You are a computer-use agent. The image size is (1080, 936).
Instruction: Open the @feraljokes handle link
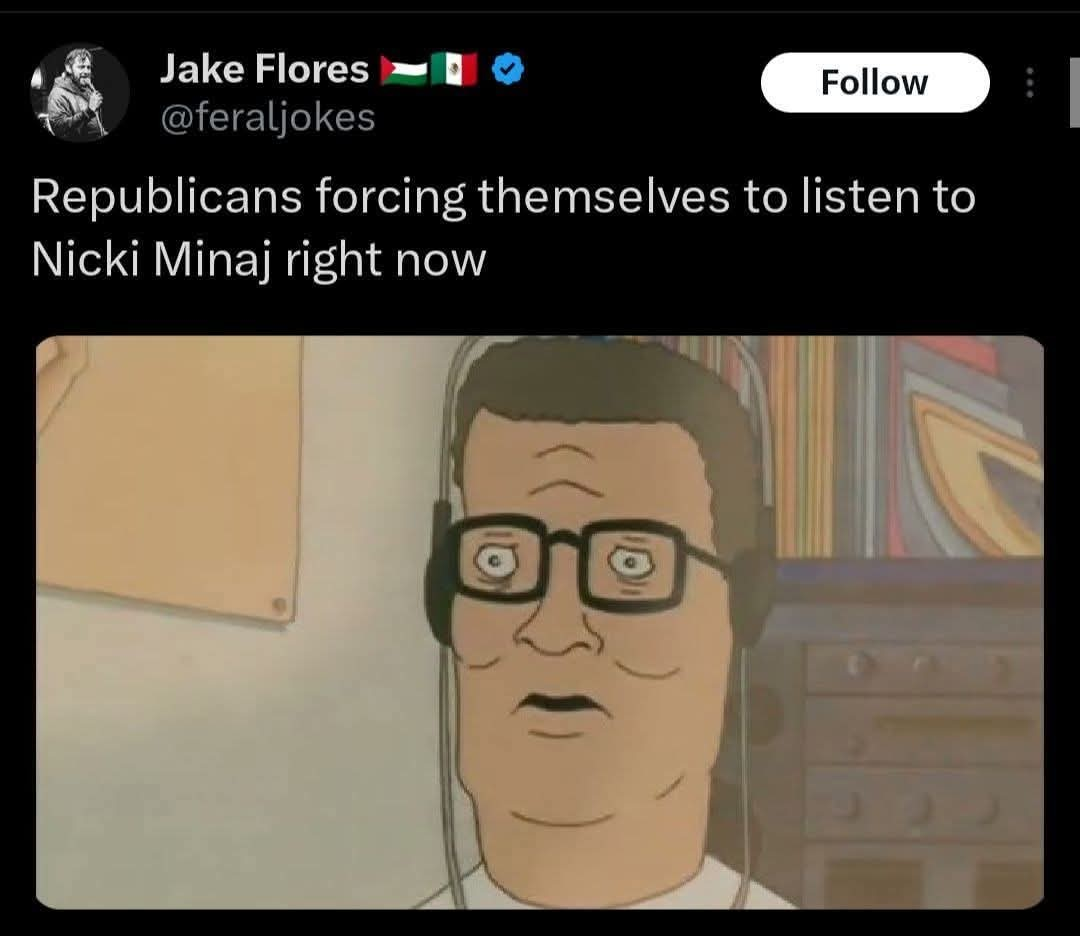[x=268, y=117]
